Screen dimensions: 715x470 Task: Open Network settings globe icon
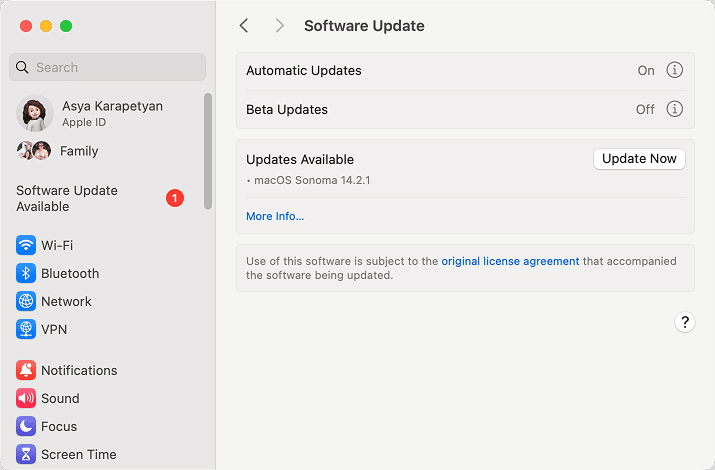26,302
